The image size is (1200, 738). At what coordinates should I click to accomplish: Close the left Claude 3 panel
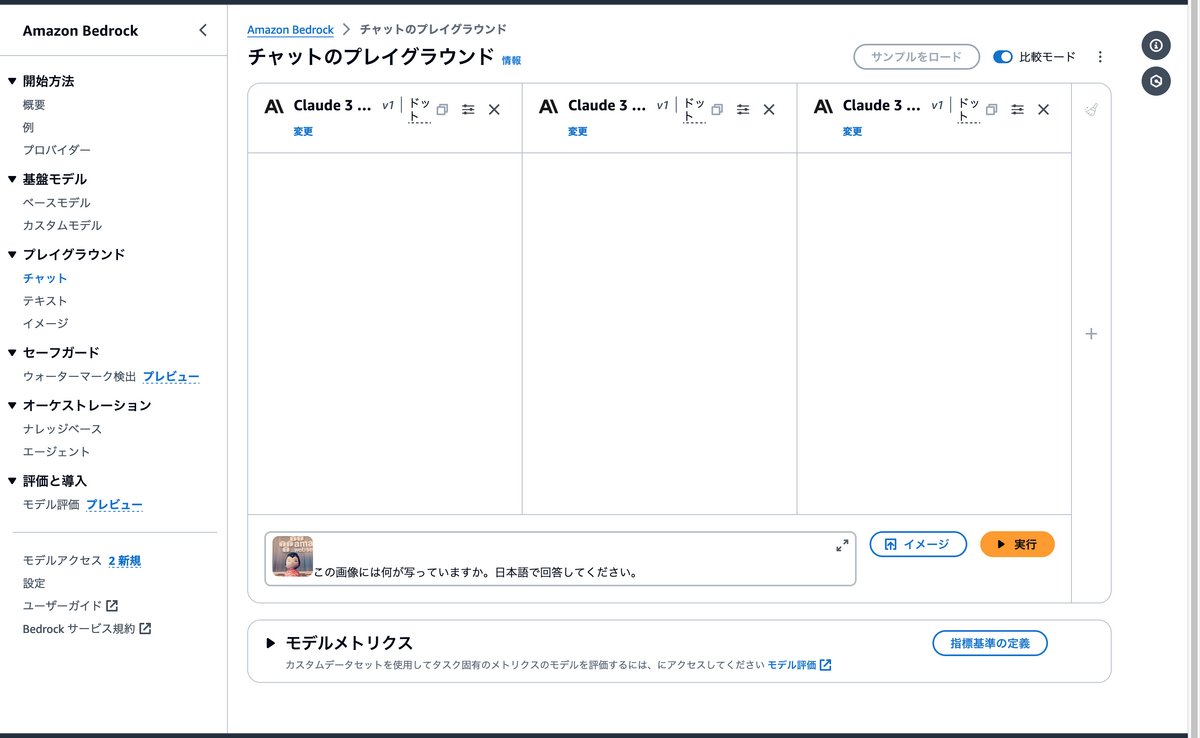click(494, 110)
